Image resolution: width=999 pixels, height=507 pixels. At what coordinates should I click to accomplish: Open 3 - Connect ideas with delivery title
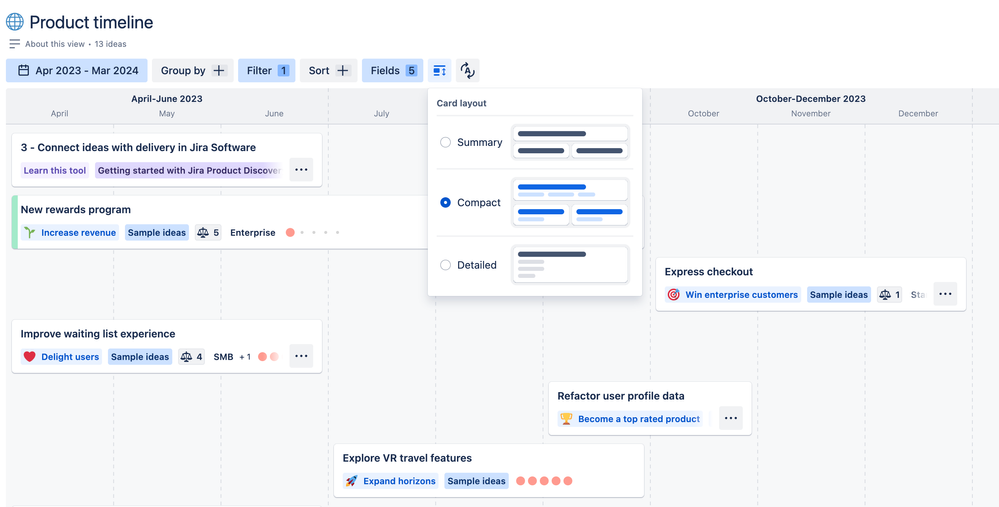[x=138, y=147]
